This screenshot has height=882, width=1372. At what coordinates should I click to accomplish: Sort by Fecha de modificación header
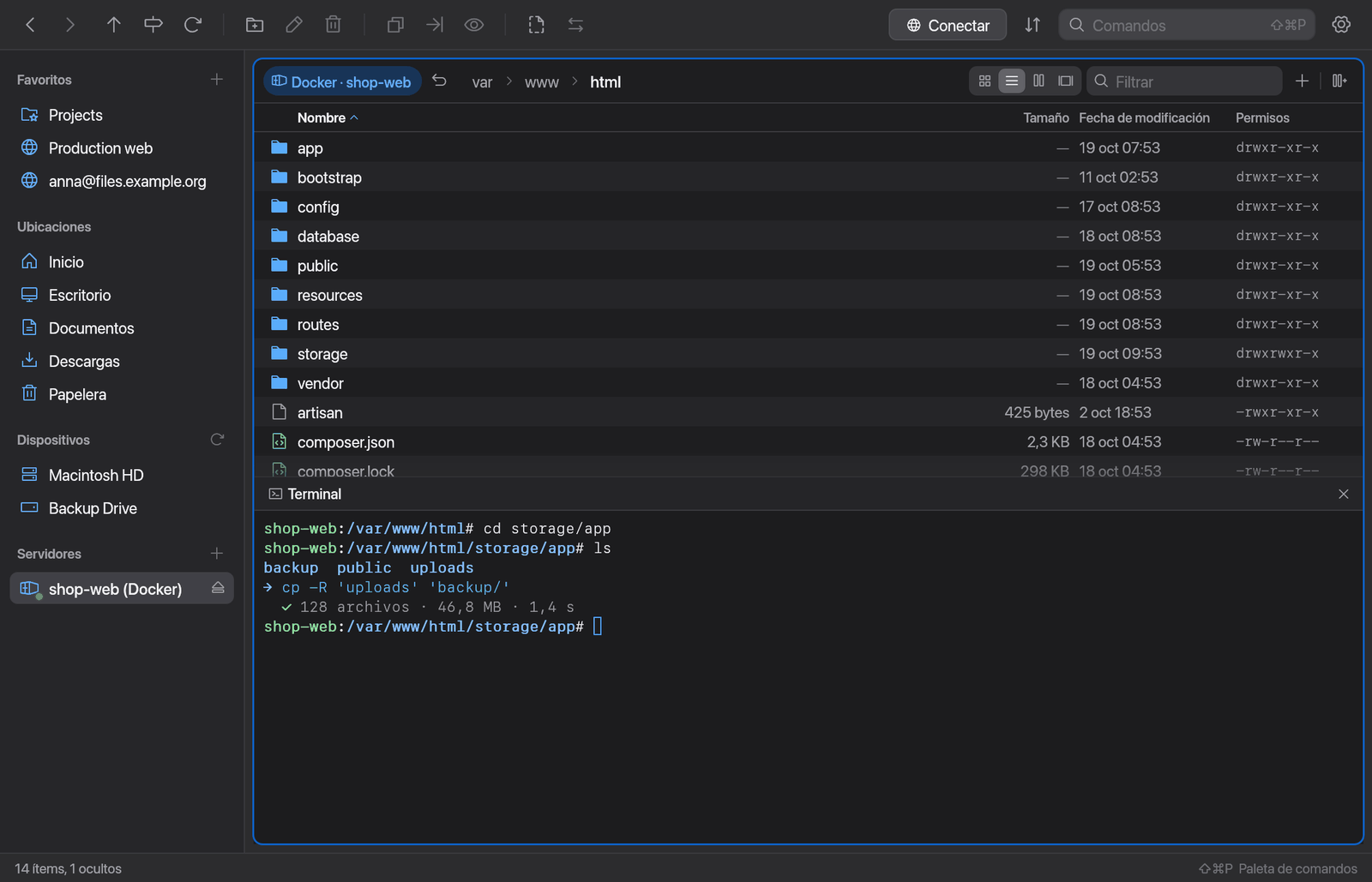click(1144, 117)
